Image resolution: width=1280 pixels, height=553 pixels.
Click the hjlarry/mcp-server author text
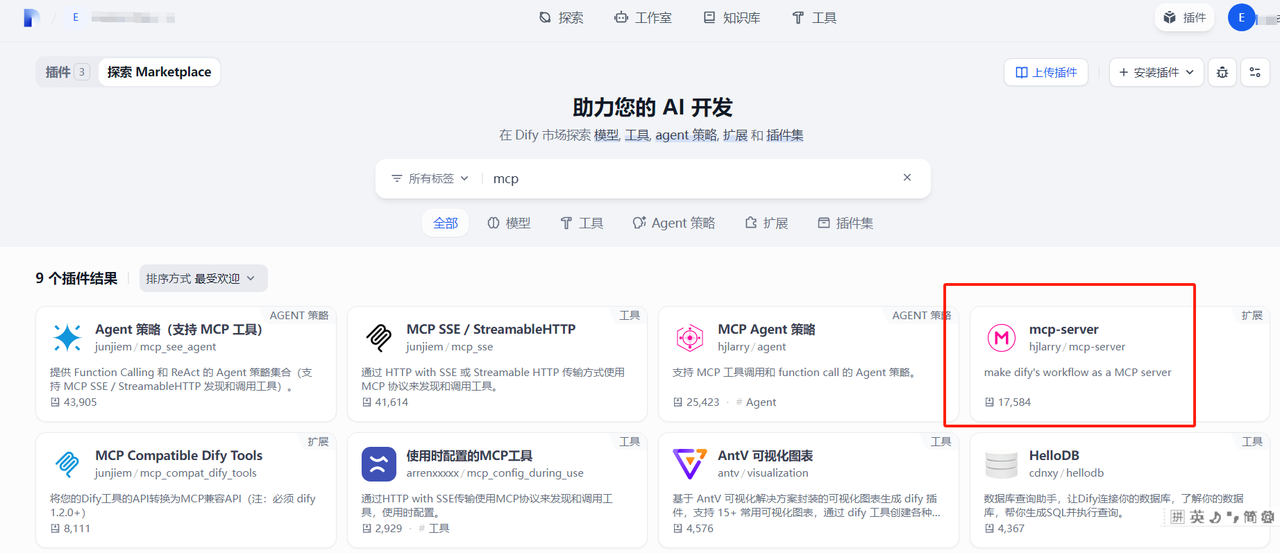coord(1077,347)
